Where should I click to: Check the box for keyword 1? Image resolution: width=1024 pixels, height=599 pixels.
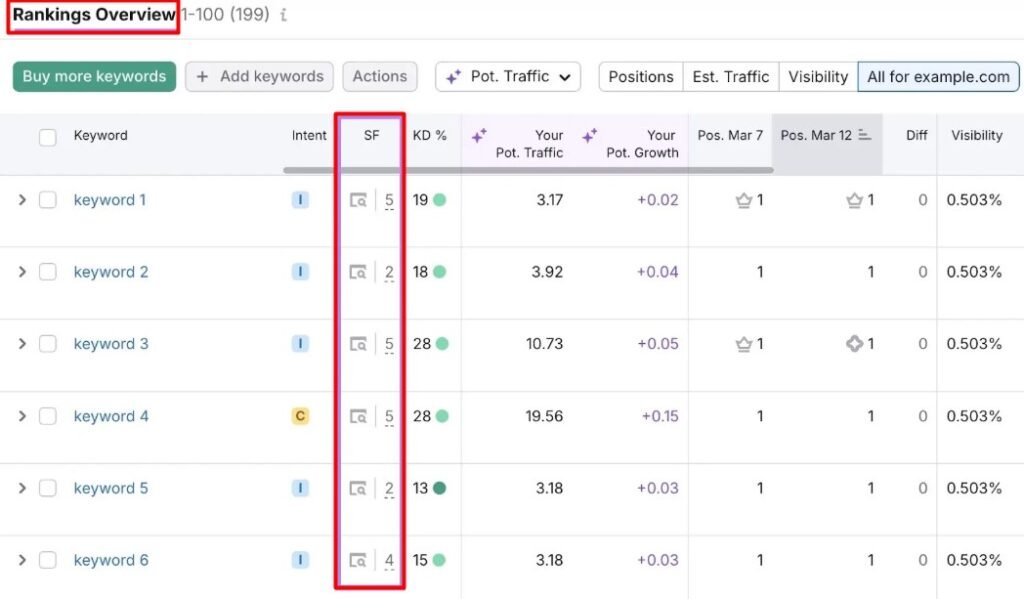click(48, 200)
